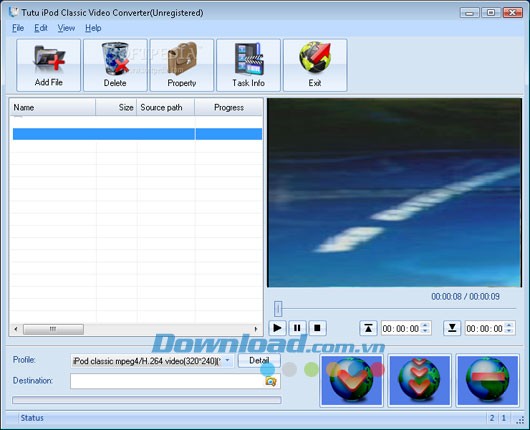
Task: Open the Help menu
Action: point(93,28)
